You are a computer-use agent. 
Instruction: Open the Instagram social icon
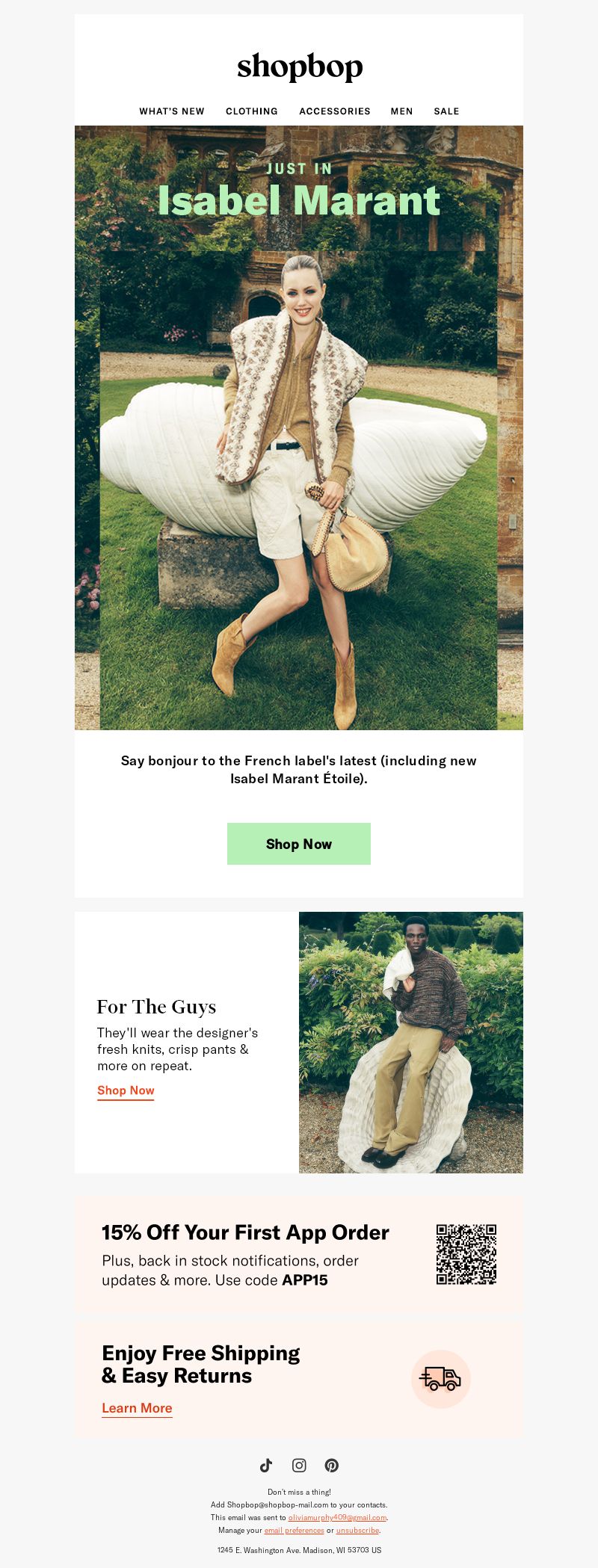[x=299, y=1465]
